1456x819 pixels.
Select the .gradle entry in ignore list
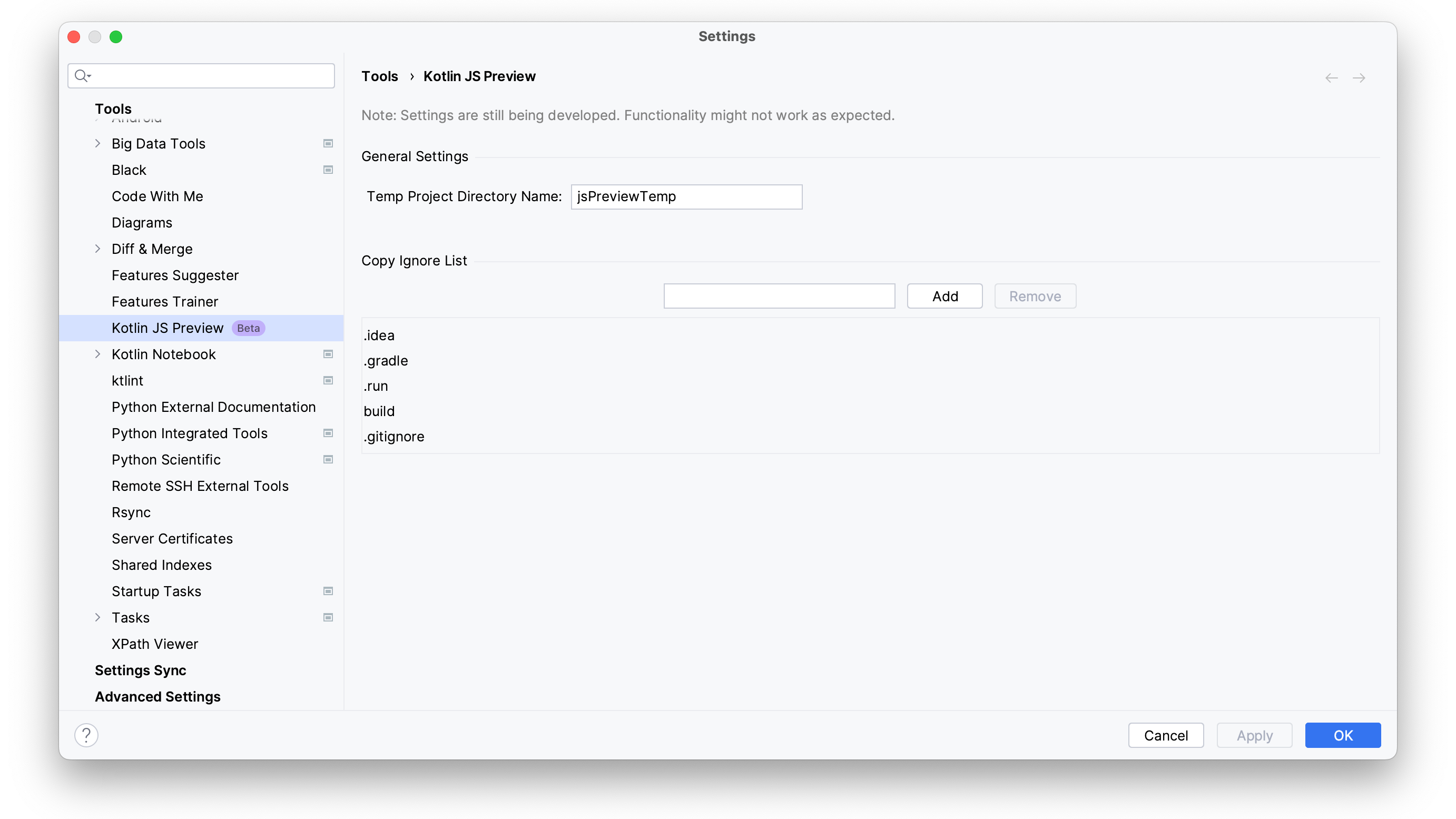pyautogui.click(x=386, y=360)
